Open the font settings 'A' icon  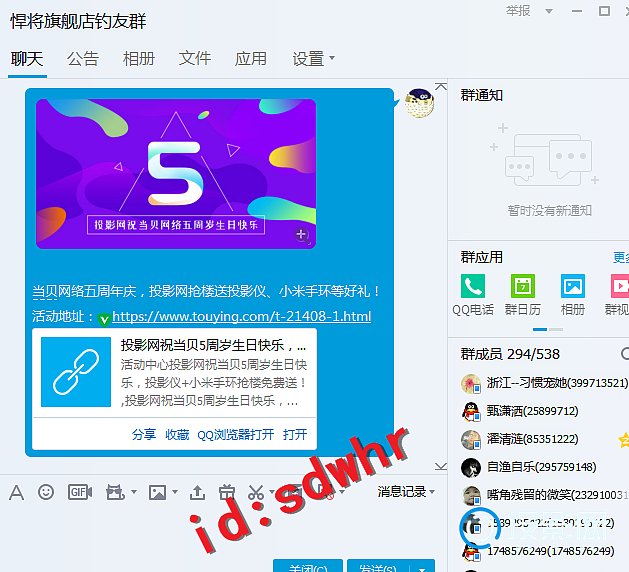pos(16,492)
